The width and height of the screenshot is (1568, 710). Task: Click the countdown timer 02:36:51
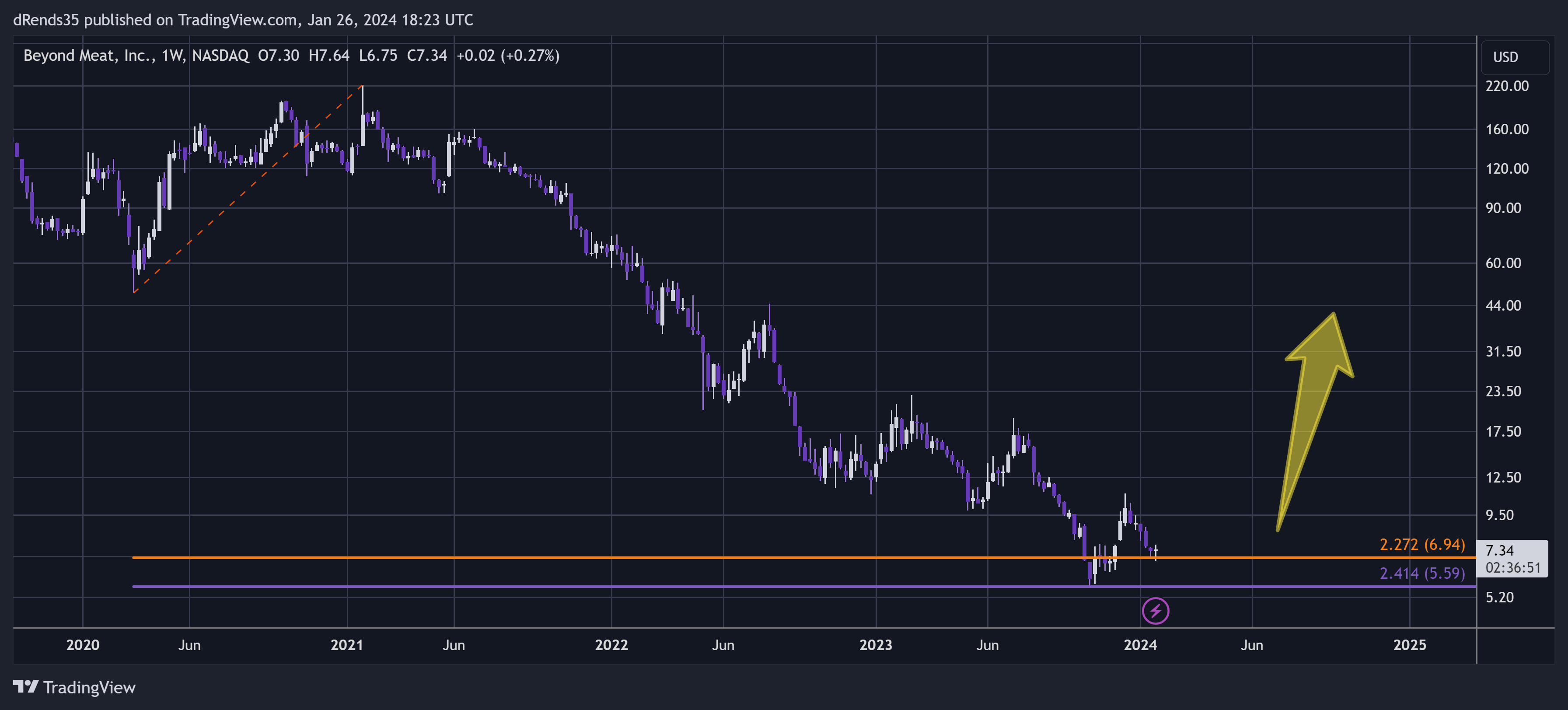(1512, 567)
